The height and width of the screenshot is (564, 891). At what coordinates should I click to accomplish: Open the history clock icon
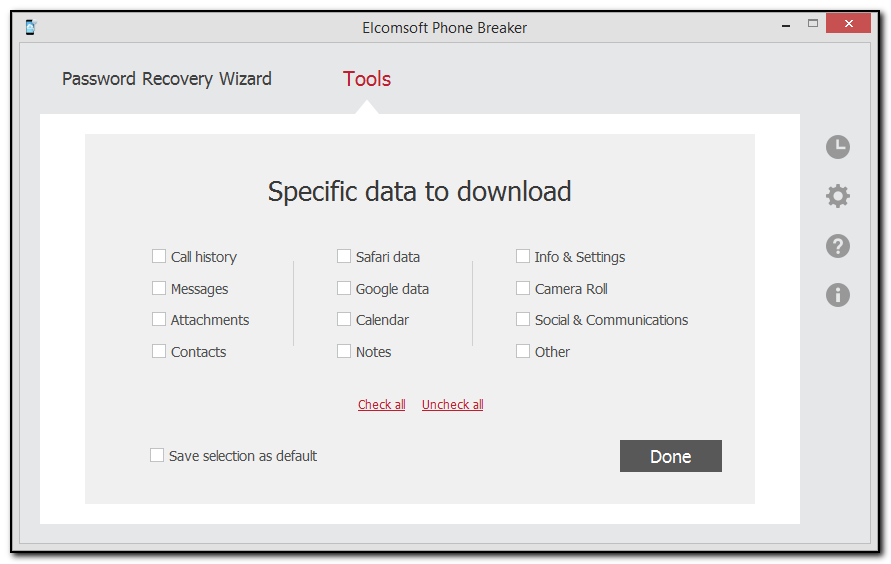tap(837, 147)
